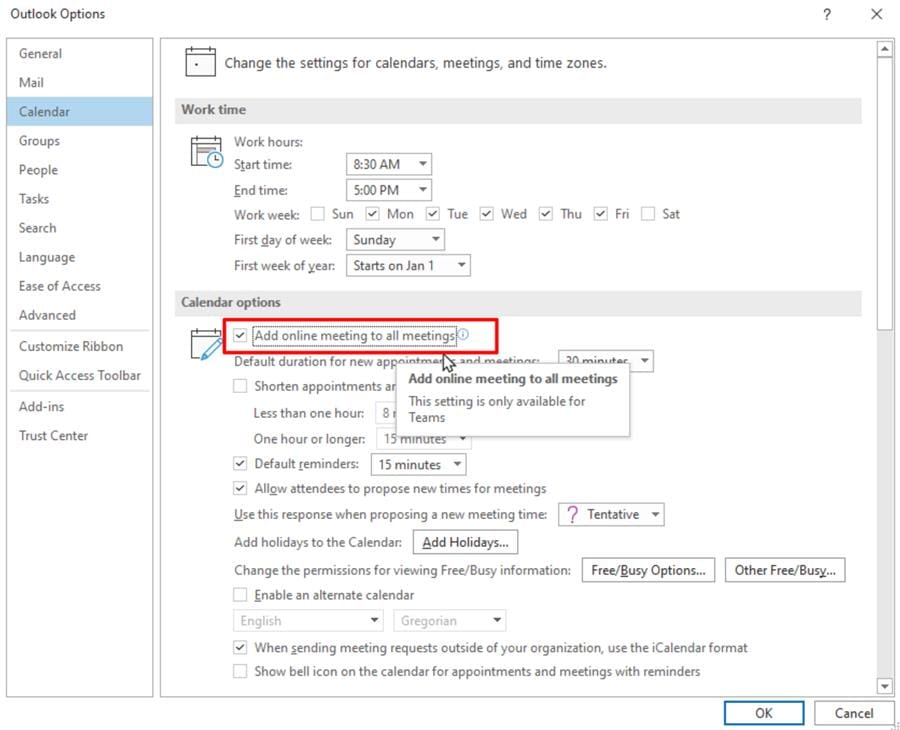Click the Add Holidays button
Image resolution: width=900 pixels, height=730 pixels.
[x=465, y=541]
